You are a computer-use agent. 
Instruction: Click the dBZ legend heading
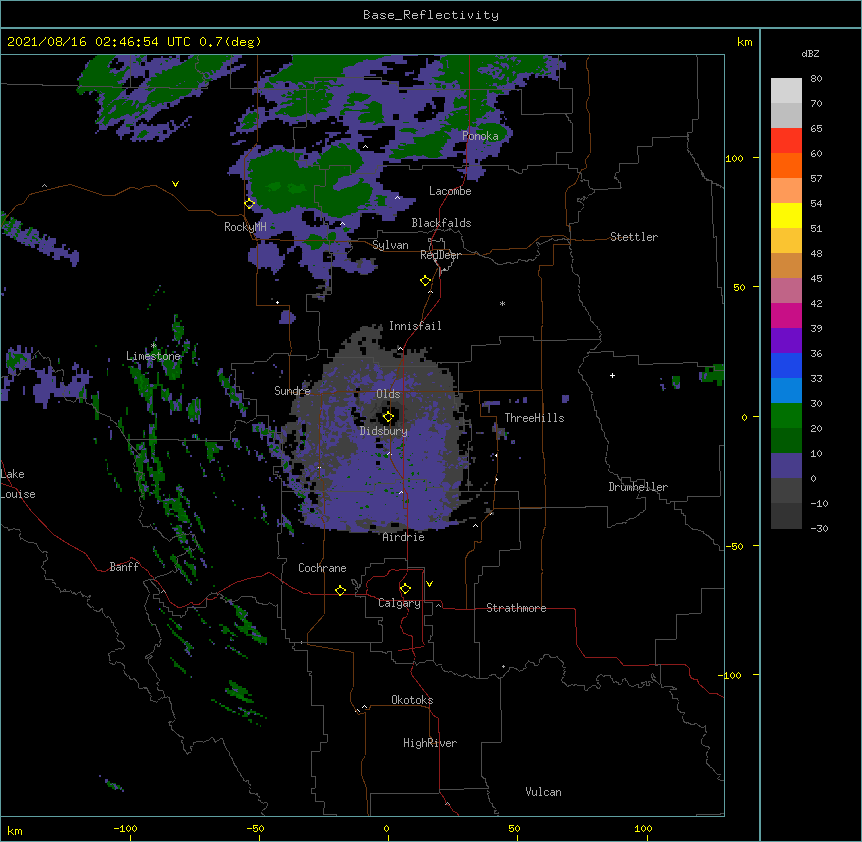pyautogui.click(x=810, y=54)
